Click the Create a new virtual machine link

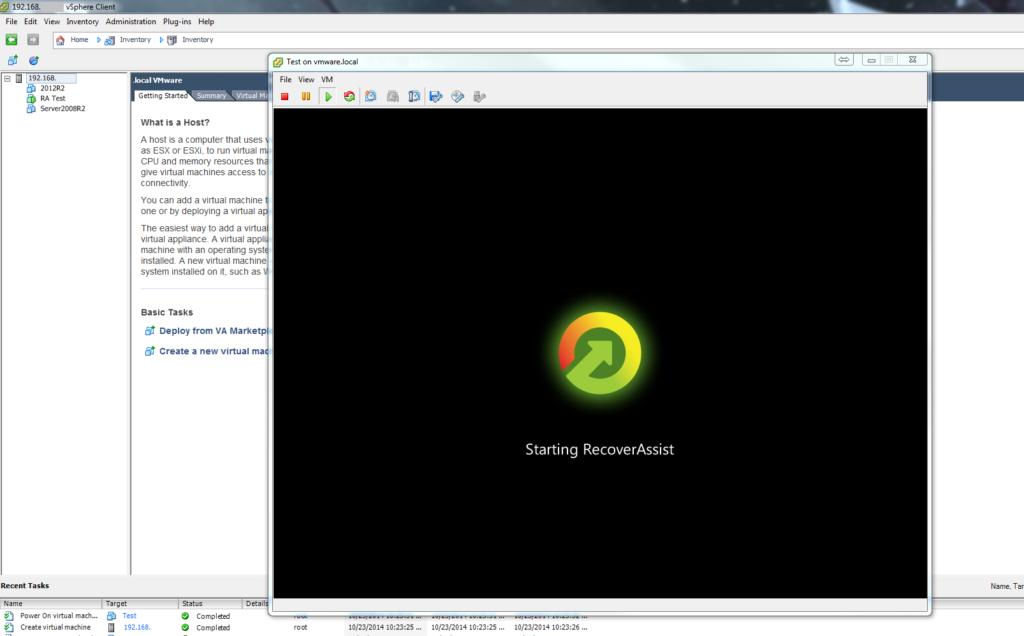click(x=216, y=351)
